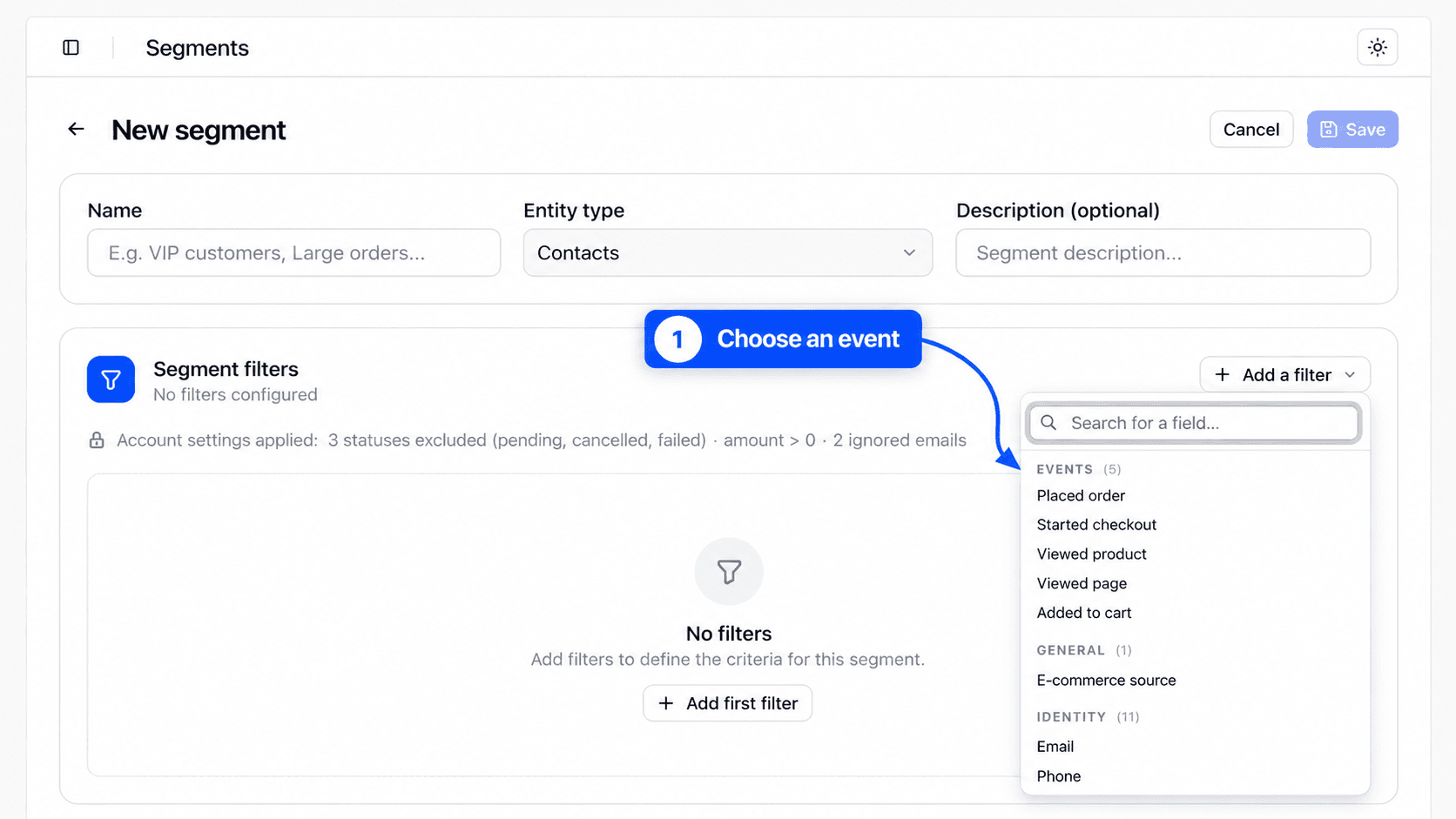Screen dimensions: 1456x819
Task: Focus the Search for a field box
Action: pyautogui.click(x=1194, y=423)
